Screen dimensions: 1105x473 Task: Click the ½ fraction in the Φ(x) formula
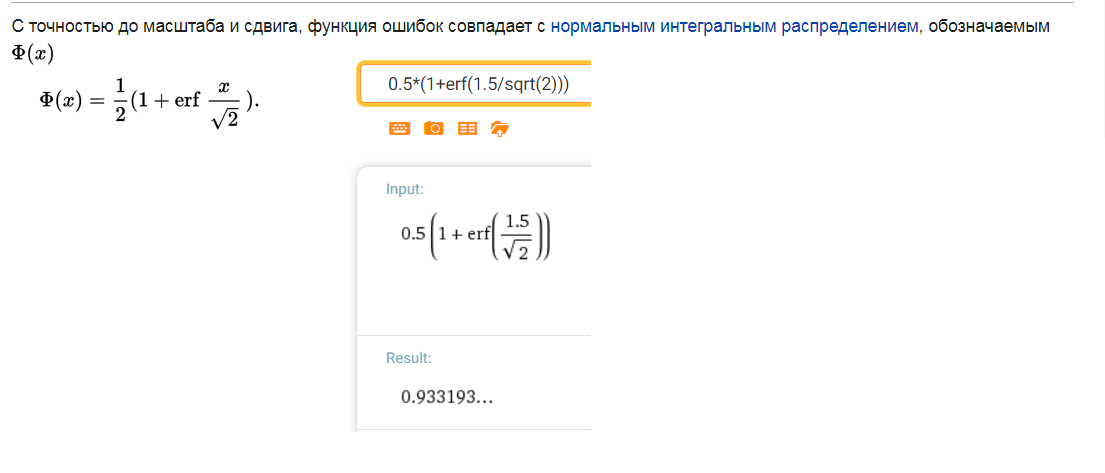pos(119,101)
